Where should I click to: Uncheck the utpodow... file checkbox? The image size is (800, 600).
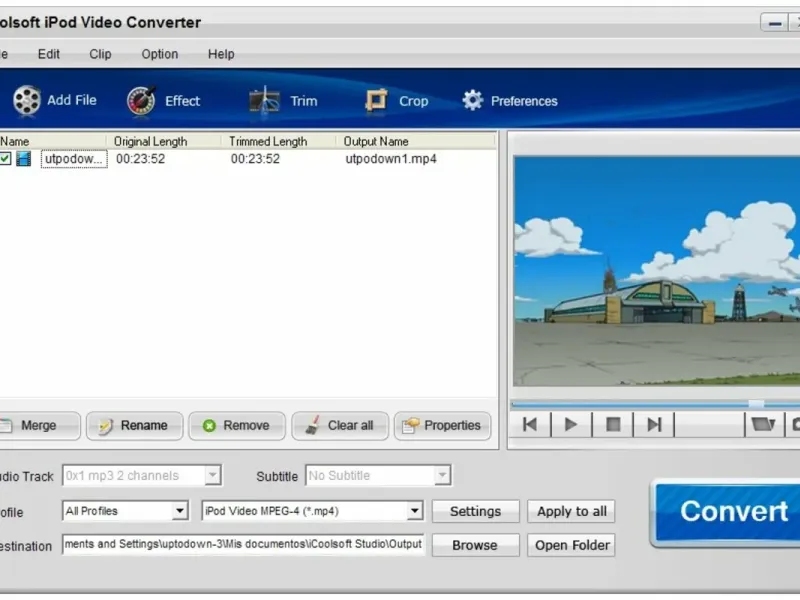click(x=6, y=159)
